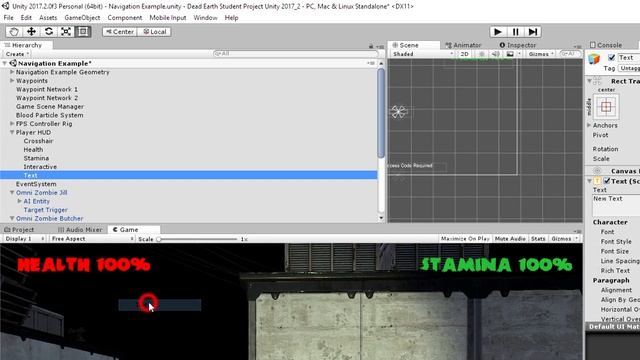Open the Mobile Input menu

[167, 18]
